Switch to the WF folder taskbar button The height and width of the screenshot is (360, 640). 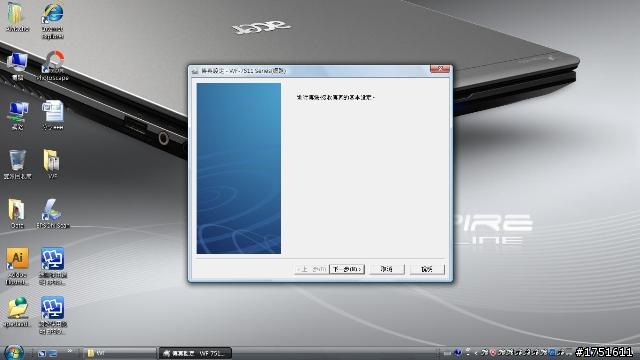point(120,353)
